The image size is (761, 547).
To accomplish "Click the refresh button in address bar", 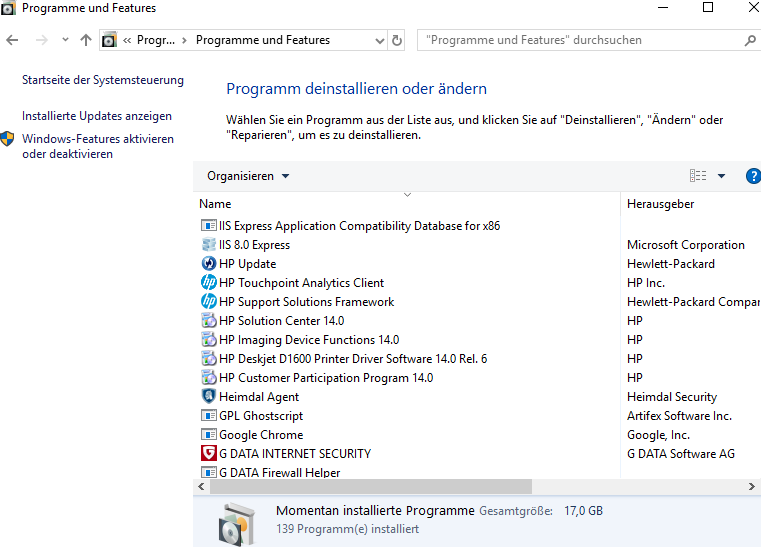I will [x=397, y=40].
